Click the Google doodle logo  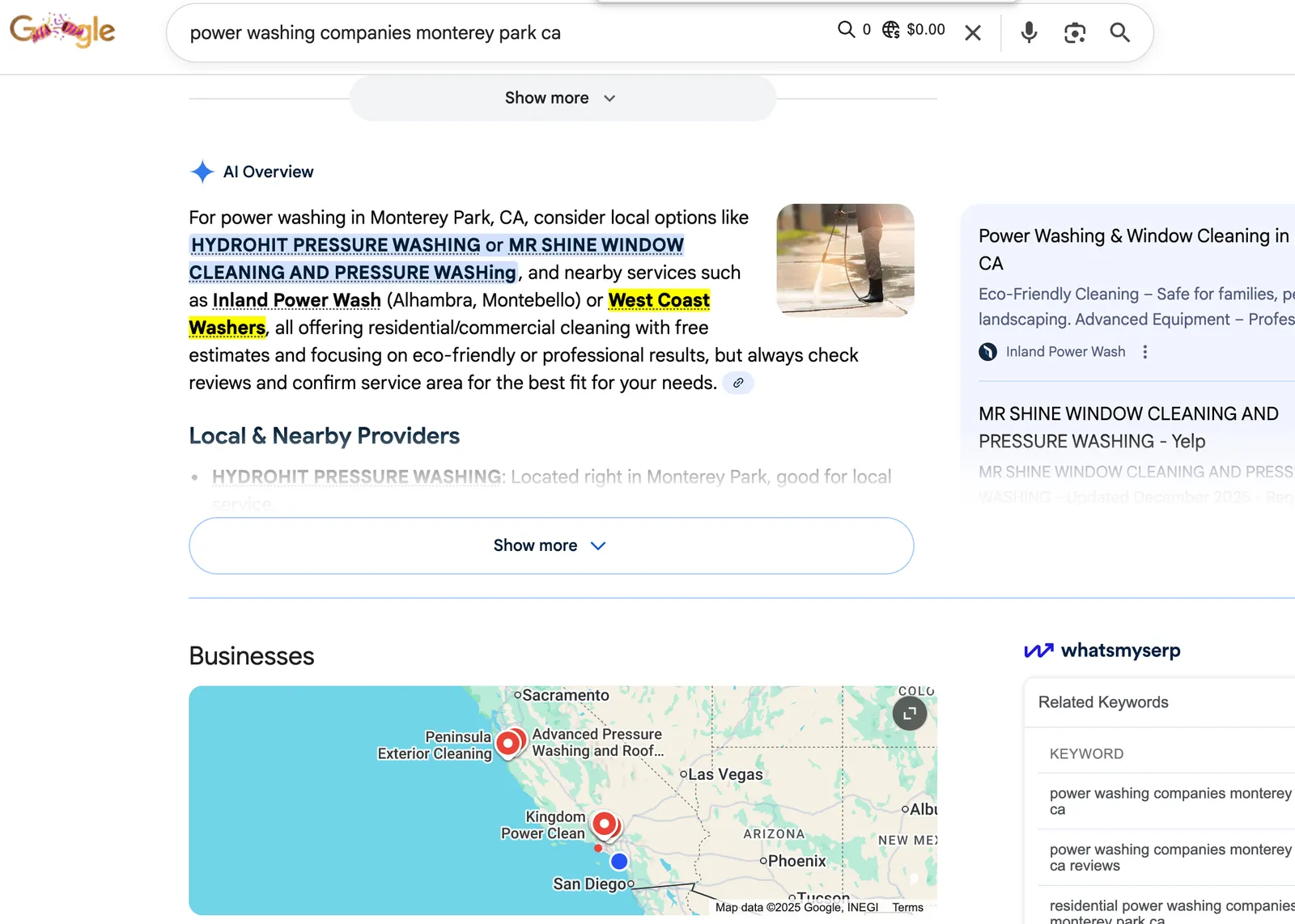pyautogui.click(x=62, y=30)
